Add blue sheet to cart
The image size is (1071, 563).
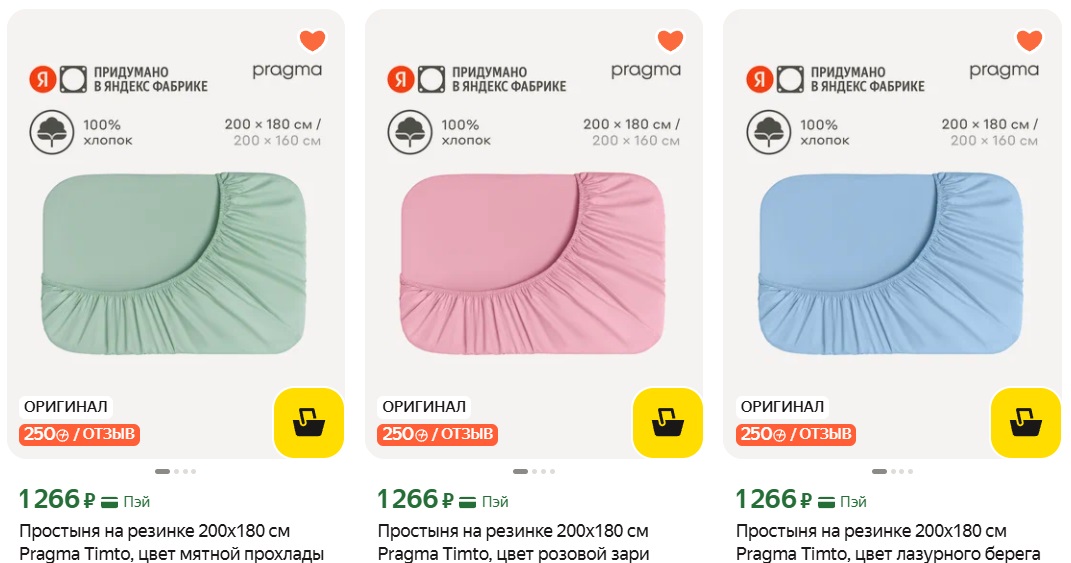click(1026, 423)
